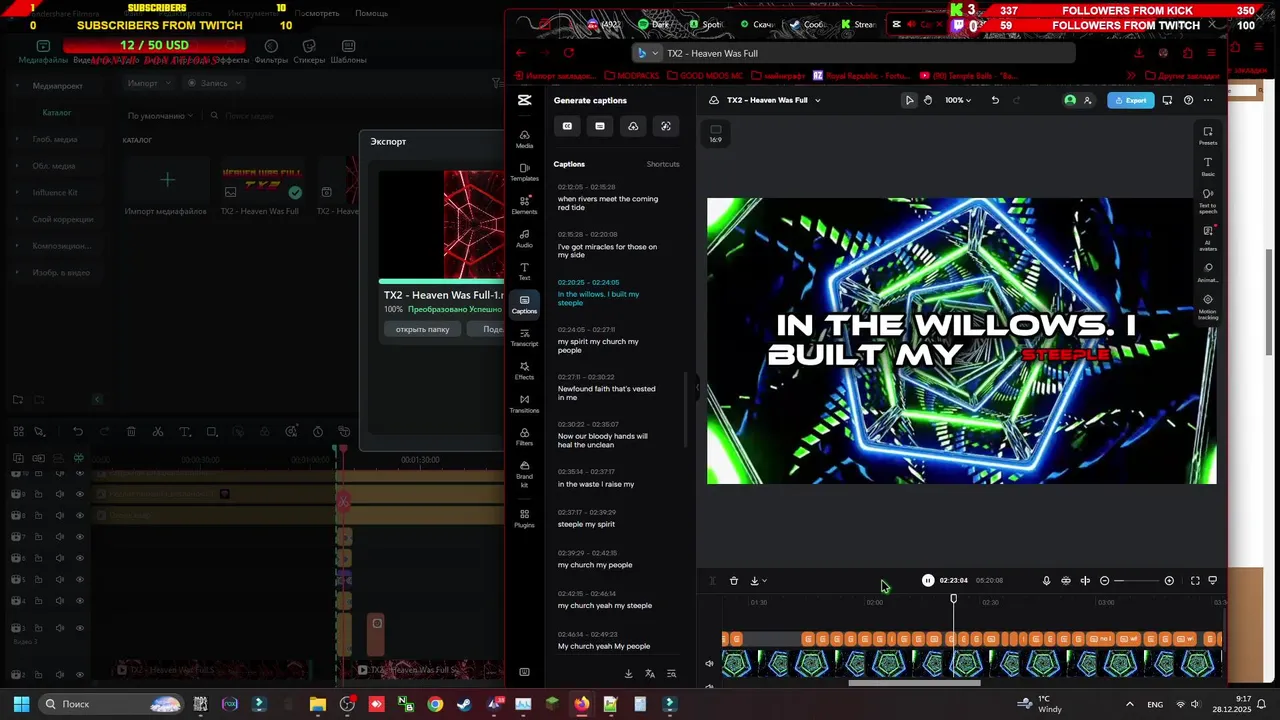Click the split clip icon in timeline toolbar
Image resolution: width=1280 pixels, height=720 pixels.
(x=1085, y=581)
